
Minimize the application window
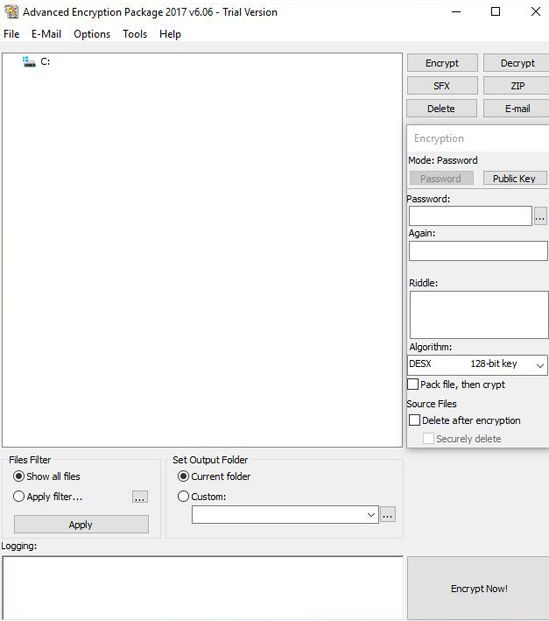[456, 12]
